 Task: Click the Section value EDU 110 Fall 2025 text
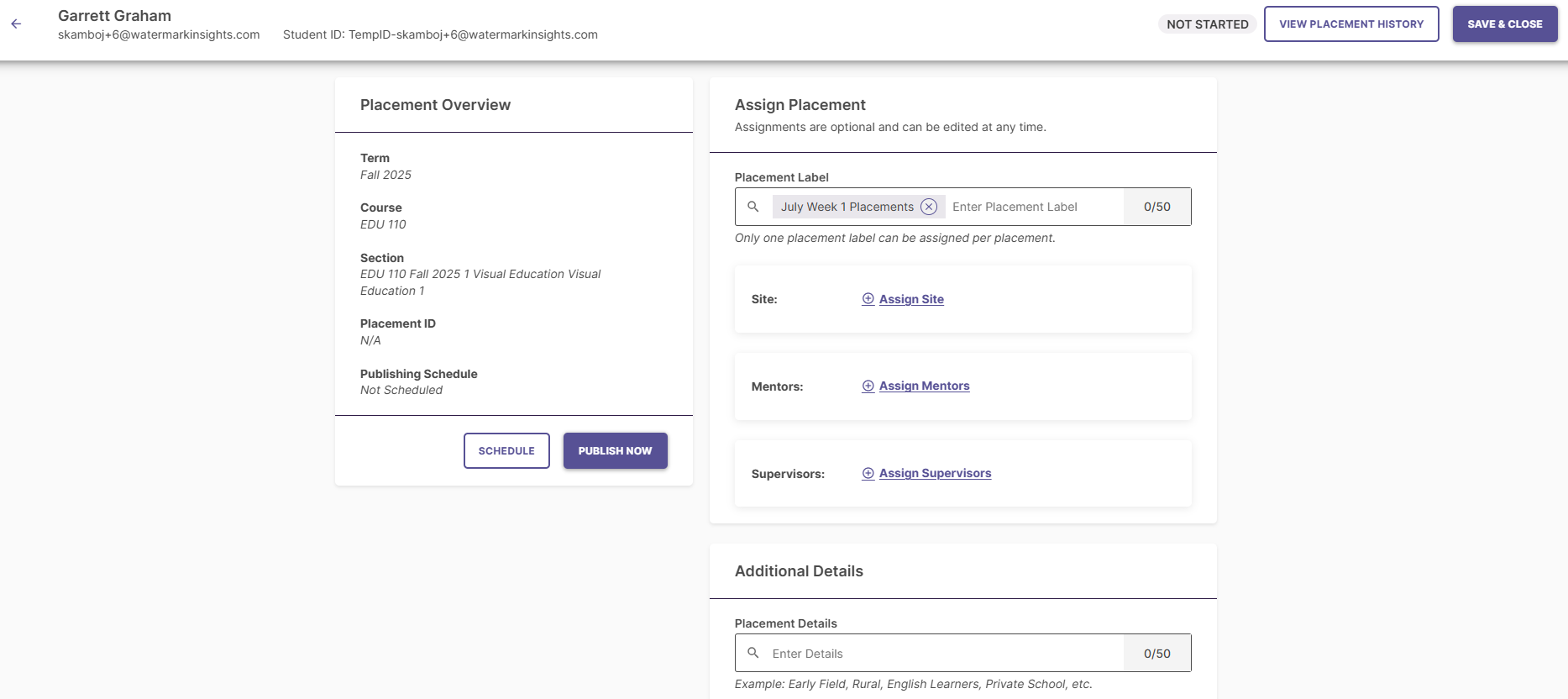click(x=480, y=282)
